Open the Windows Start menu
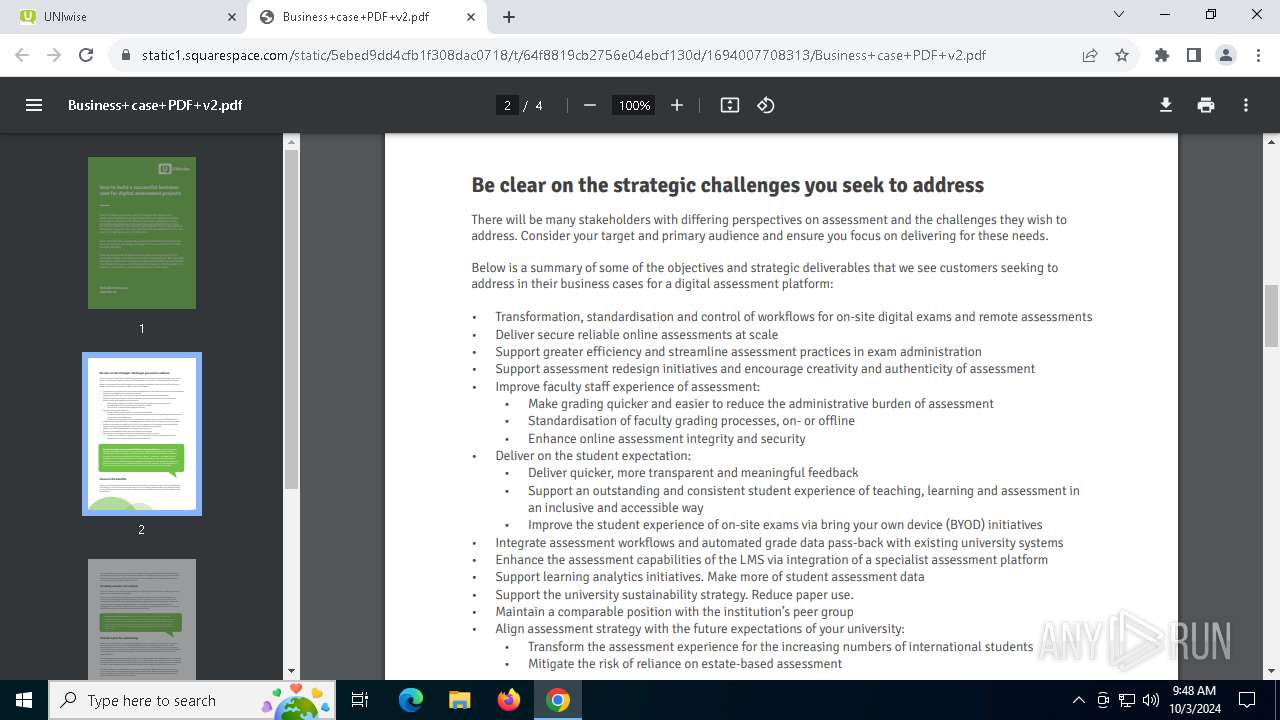1280x720 pixels. point(24,700)
